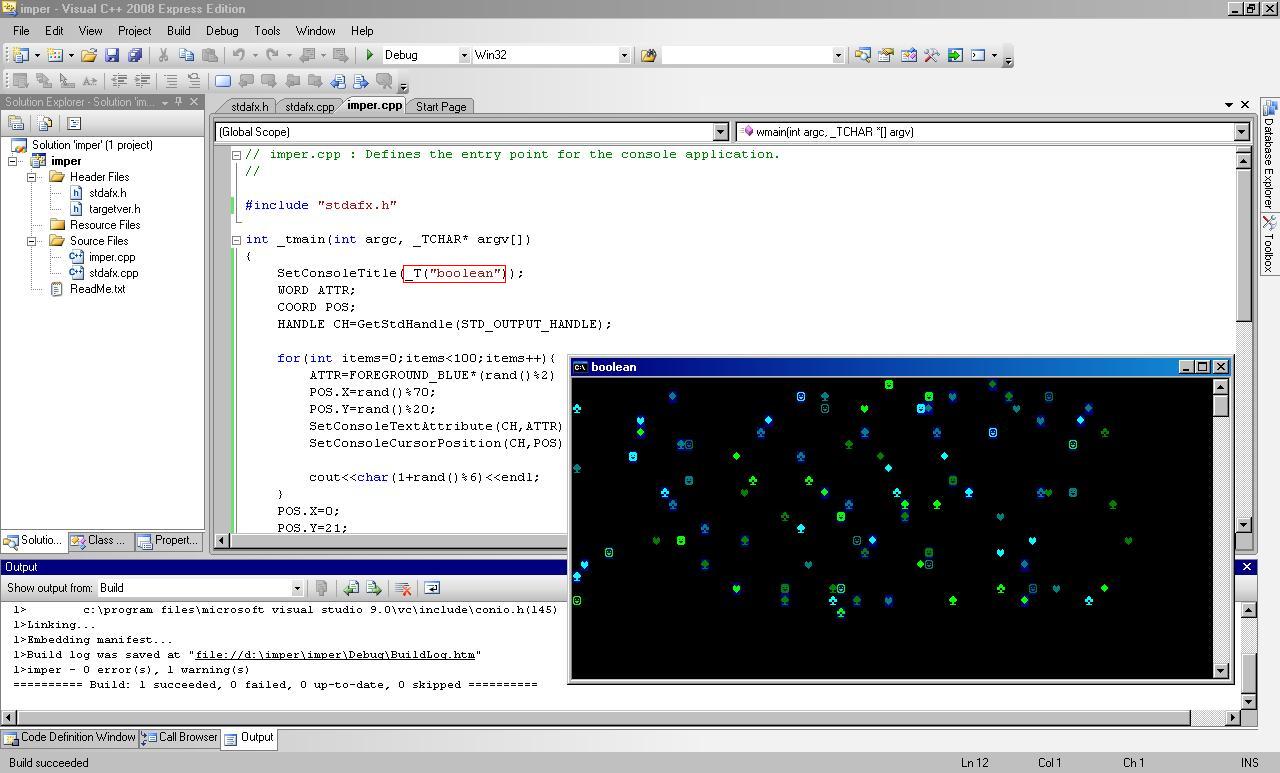Image resolution: width=1280 pixels, height=773 pixels.
Task: Toggle word wrap in the Output pane
Action: (x=432, y=588)
